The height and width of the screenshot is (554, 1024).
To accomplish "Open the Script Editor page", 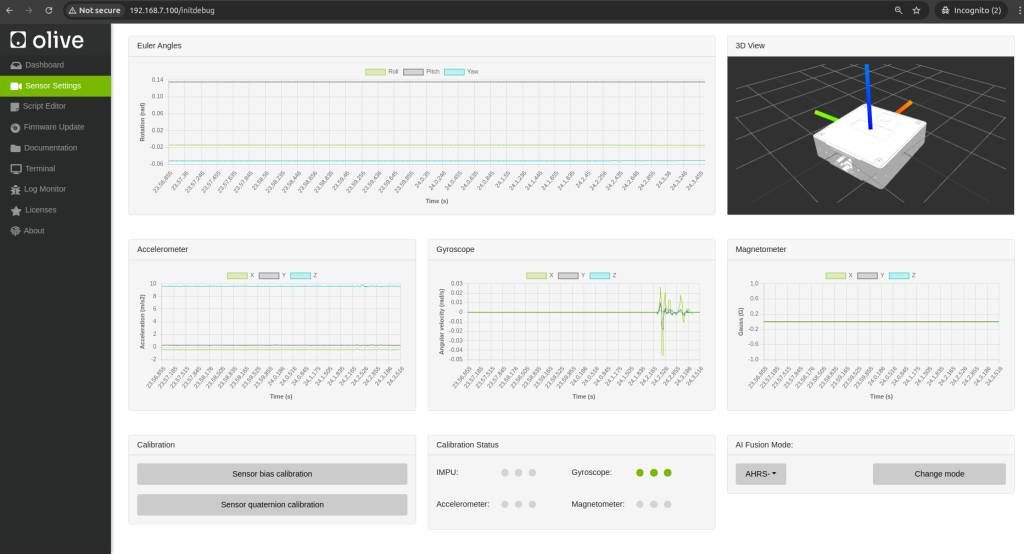I will pyautogui.click(x=44, y=106).
